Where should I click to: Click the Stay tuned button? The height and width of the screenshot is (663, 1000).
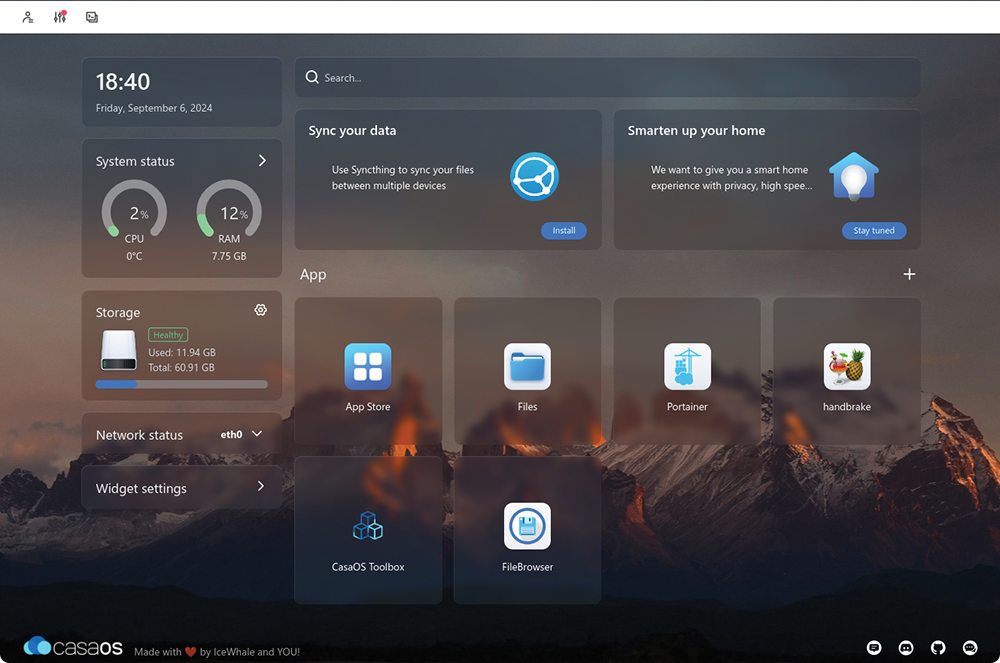click(874, 231)
